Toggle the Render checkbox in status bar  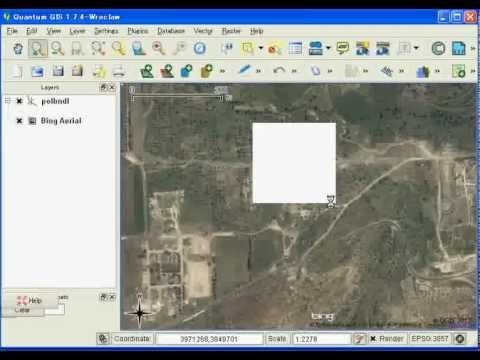click(373, 339)
